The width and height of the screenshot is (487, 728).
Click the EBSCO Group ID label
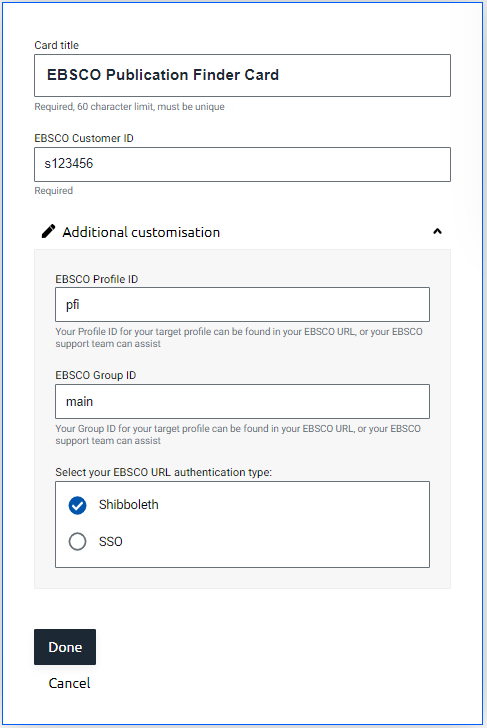96,375
